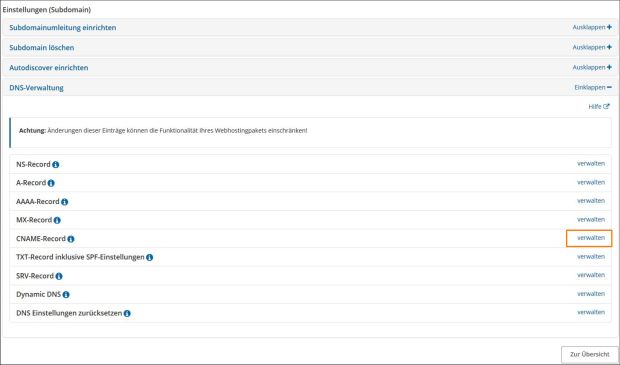
Task: Open verwalten for Dynamic DNS
Action: 591,294
